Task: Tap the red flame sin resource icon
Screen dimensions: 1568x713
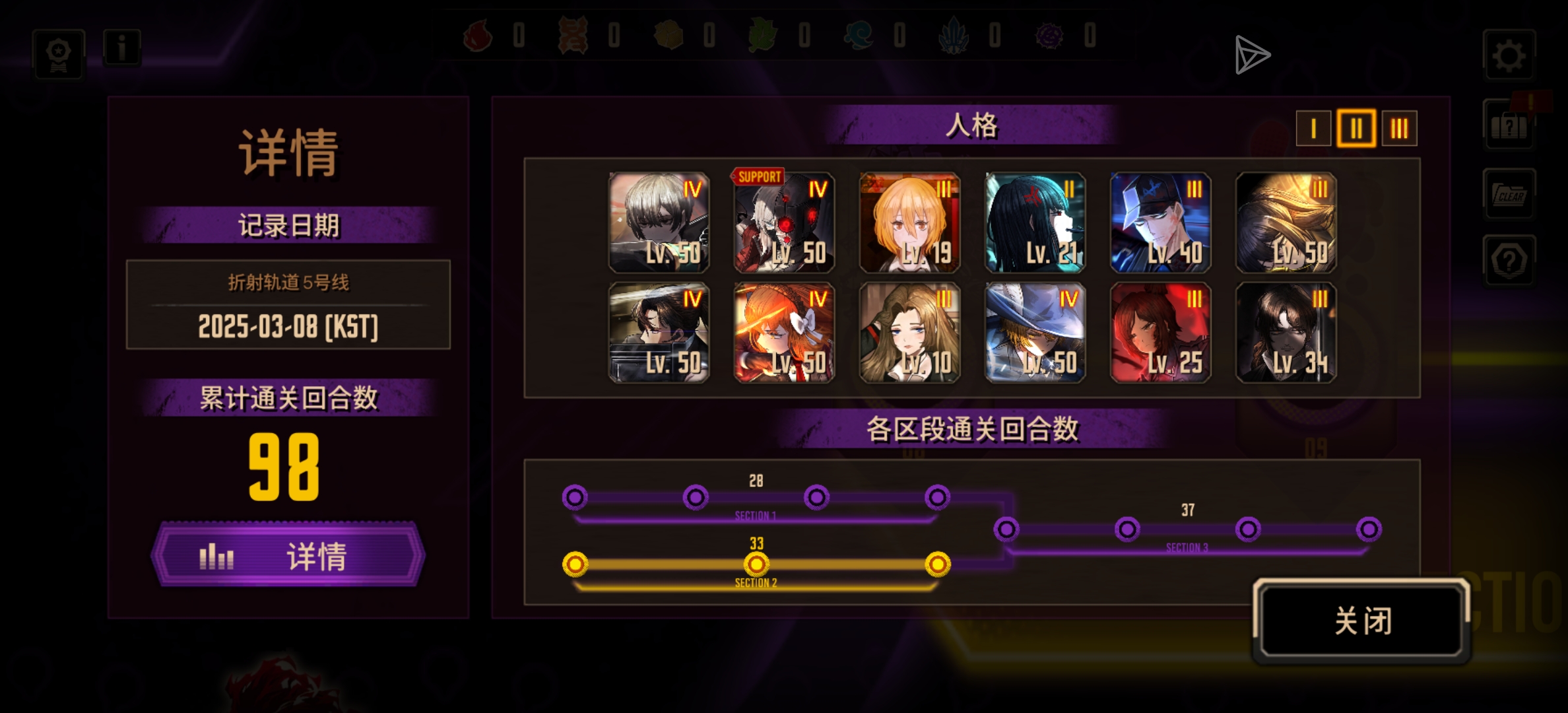Action: click(478, 36)
